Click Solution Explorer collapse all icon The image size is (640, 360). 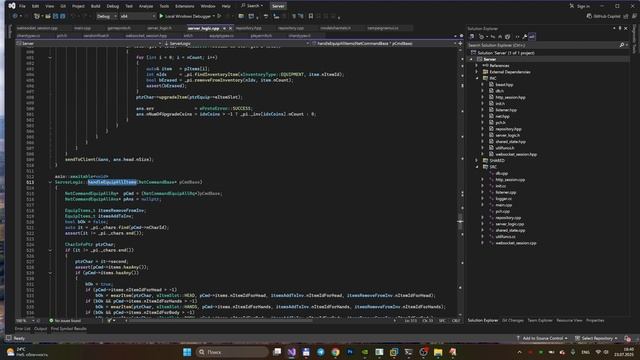click(x=500, y=37)
